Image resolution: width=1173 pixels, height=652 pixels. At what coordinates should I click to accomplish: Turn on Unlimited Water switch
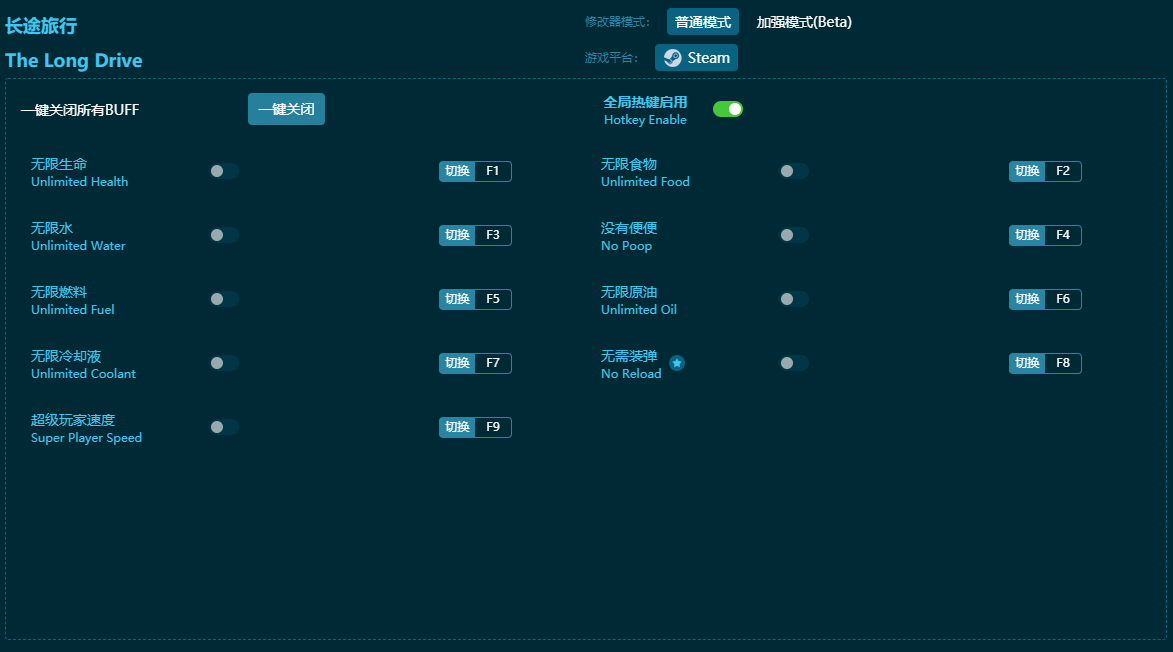coord(224,235)
